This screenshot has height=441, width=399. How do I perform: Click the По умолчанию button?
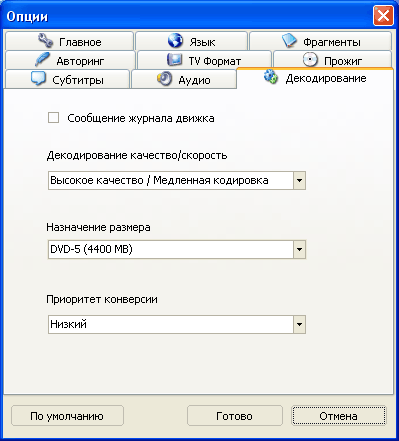coord(67,416)
